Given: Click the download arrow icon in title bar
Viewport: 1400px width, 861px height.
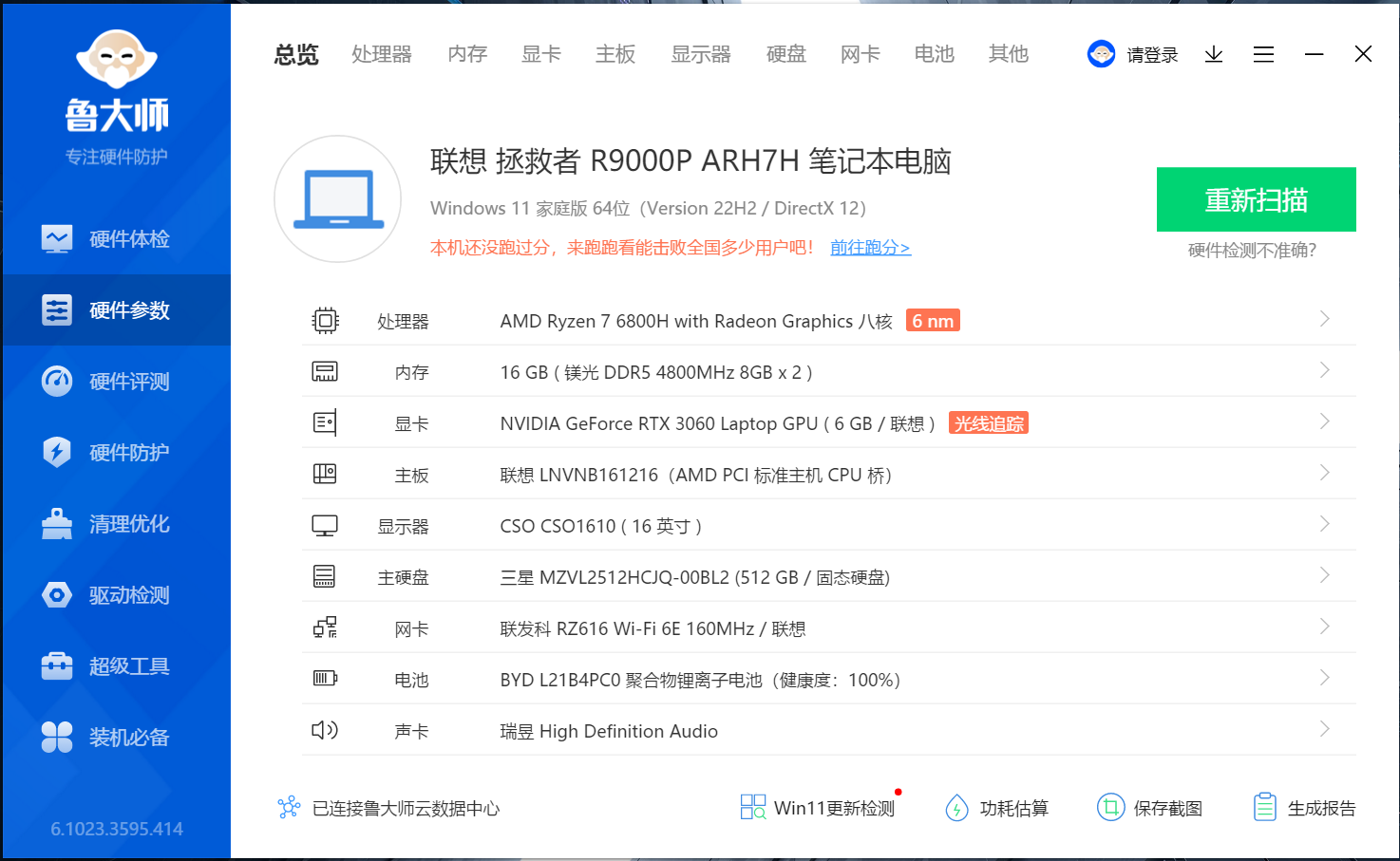Looking at the screenshot, I should click(x=1214, y=54).
